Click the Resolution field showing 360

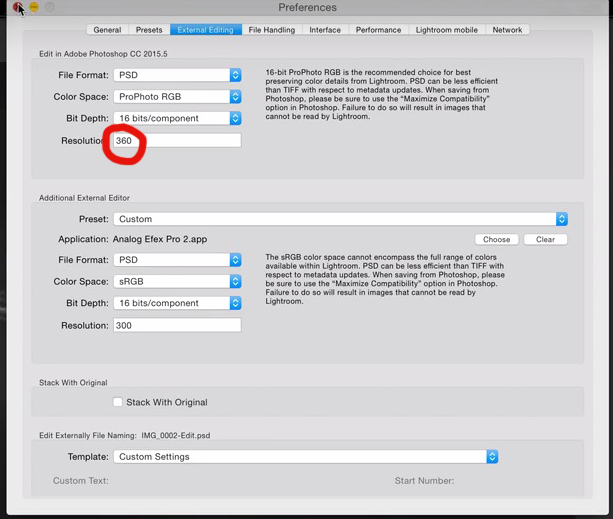(176, 141)
